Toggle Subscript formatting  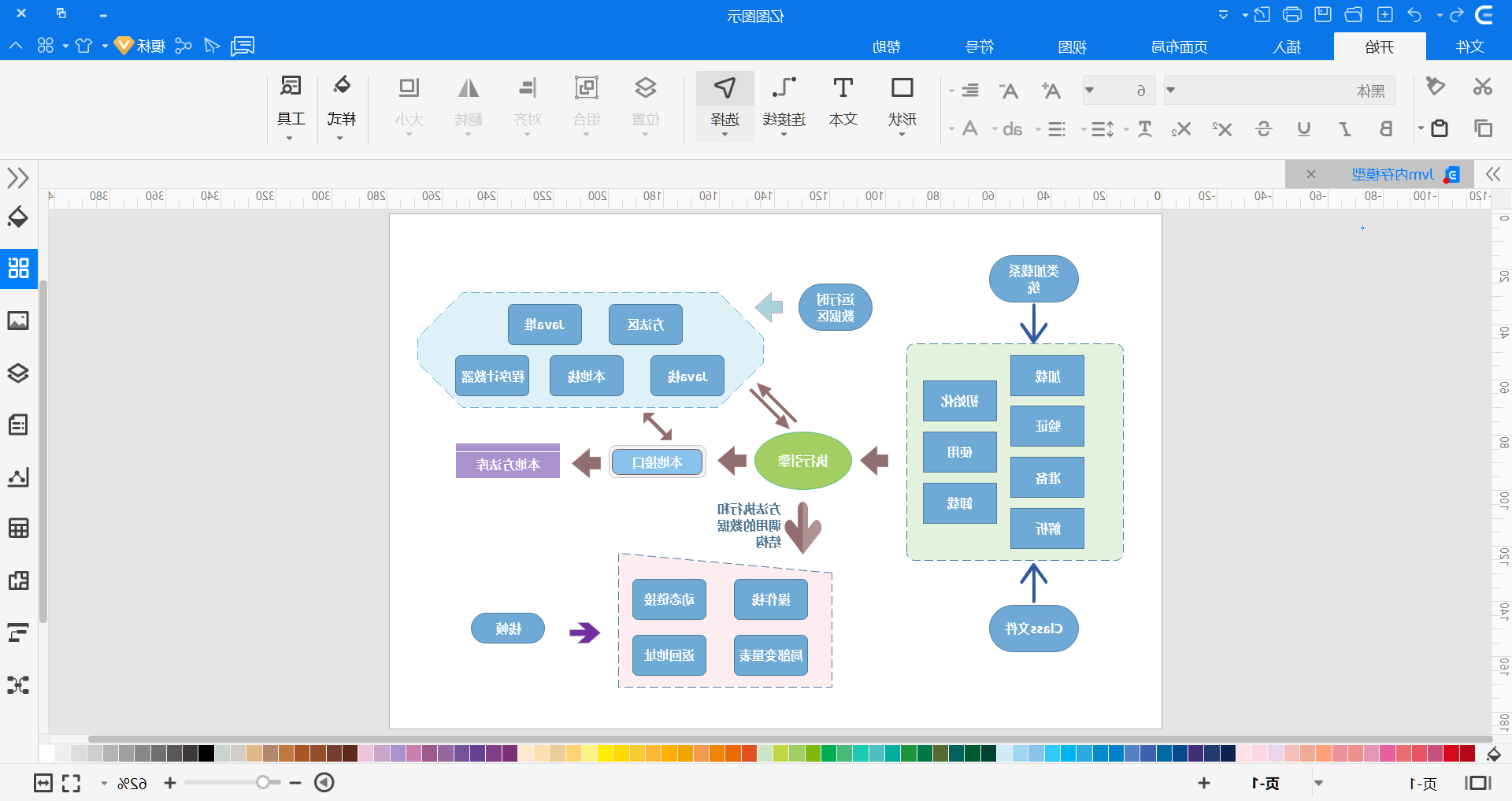click(1180, 128)
